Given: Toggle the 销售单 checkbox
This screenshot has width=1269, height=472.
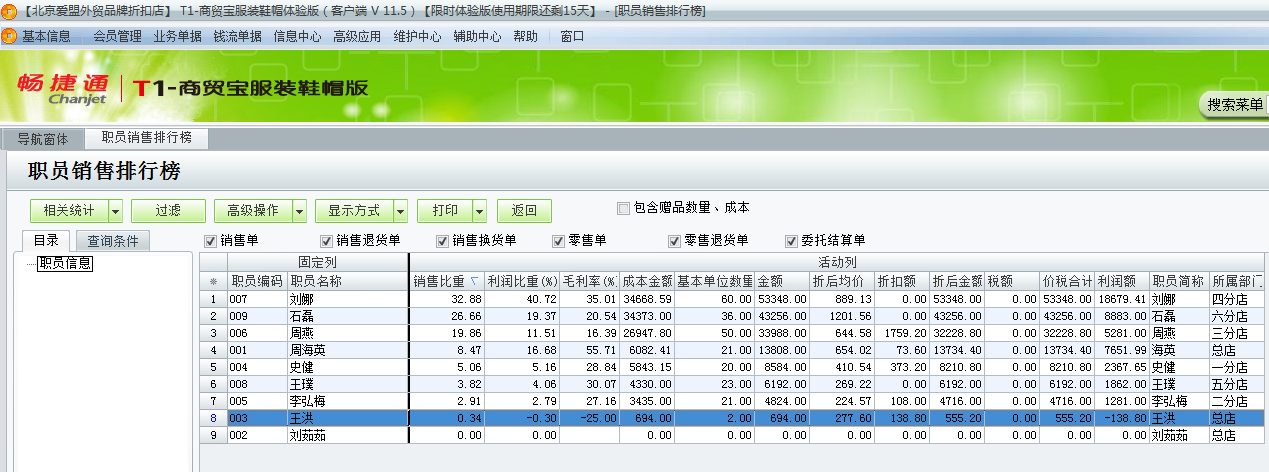Looking at the screenshot, I should [x=210, y=241].
